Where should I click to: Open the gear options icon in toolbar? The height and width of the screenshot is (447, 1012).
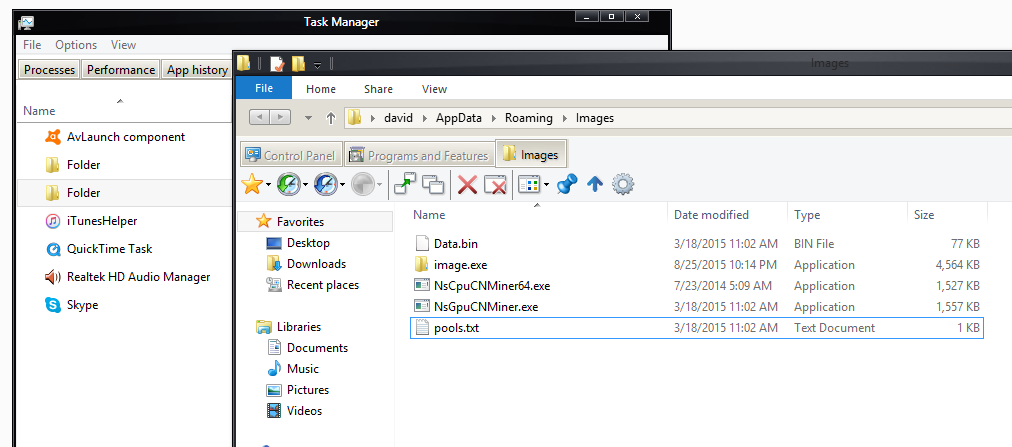click(623, 185)
